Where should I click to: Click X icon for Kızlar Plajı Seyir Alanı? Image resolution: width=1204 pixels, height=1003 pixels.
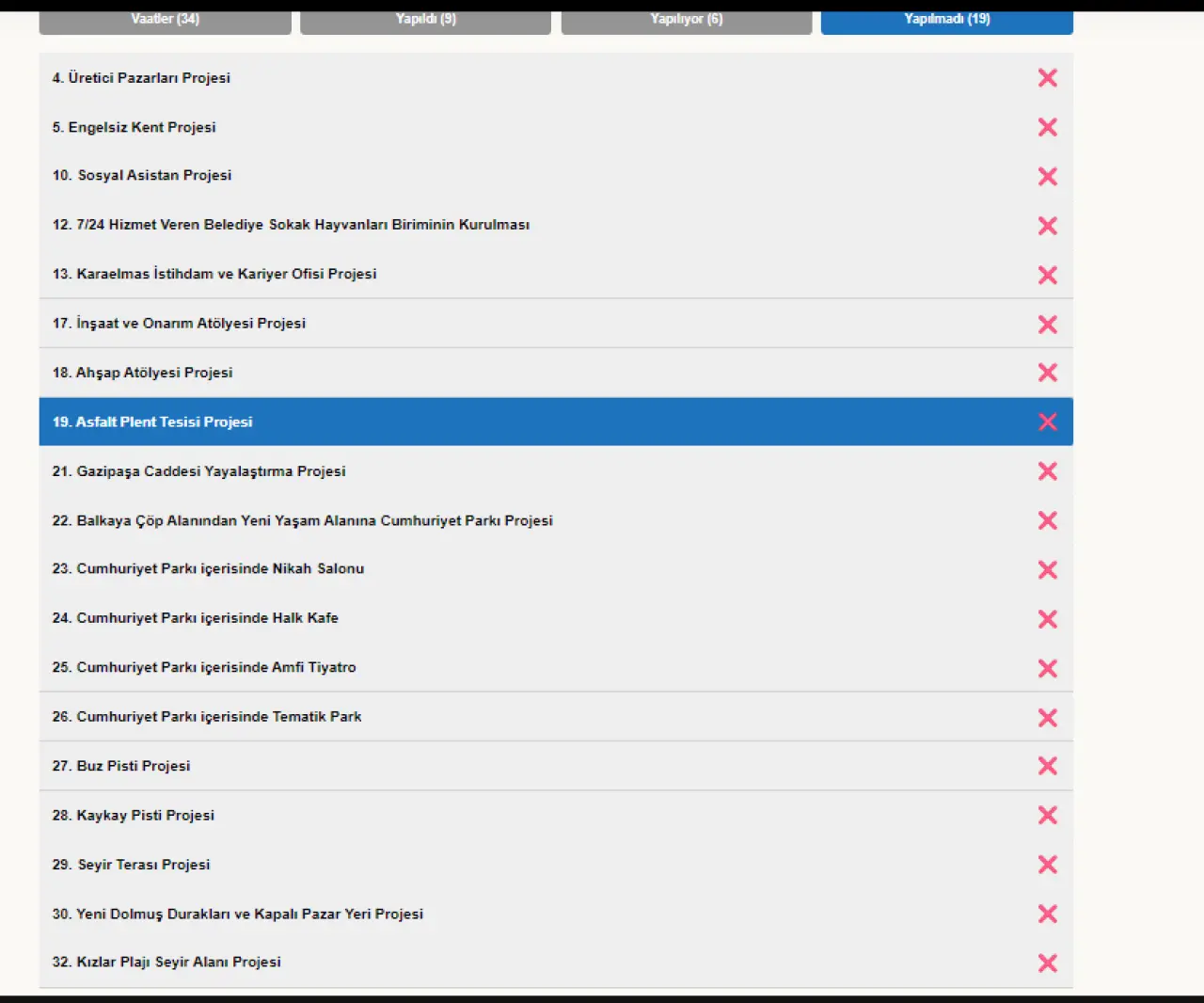click(1047, 963)
